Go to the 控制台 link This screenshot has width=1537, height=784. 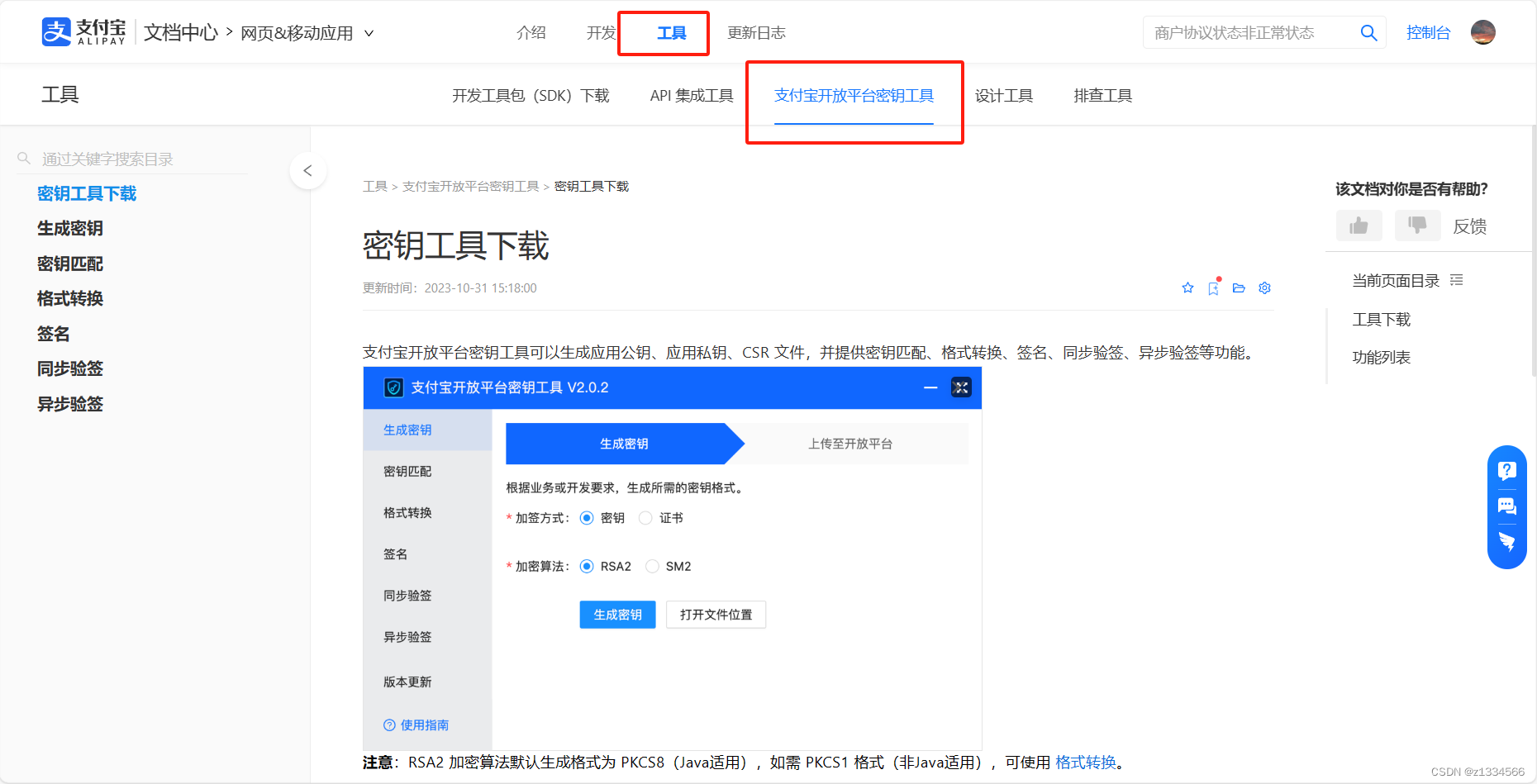pyautogui.click(x=1429, y=33)
